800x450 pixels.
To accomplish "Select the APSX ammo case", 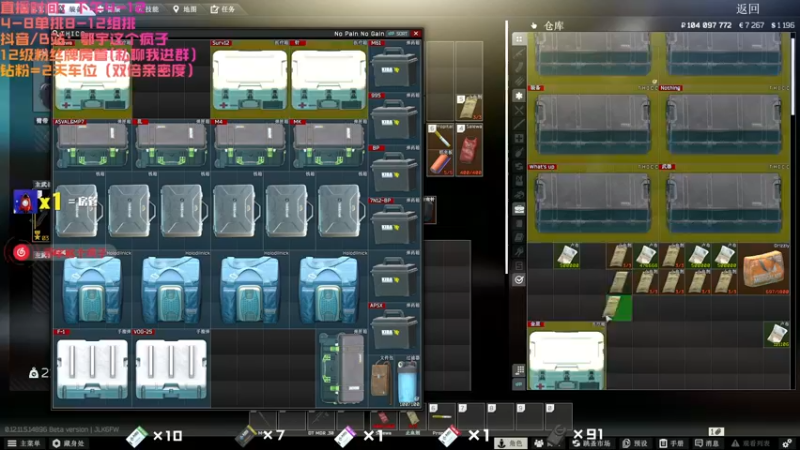I will pyautogui.click(x=394, y=329).
